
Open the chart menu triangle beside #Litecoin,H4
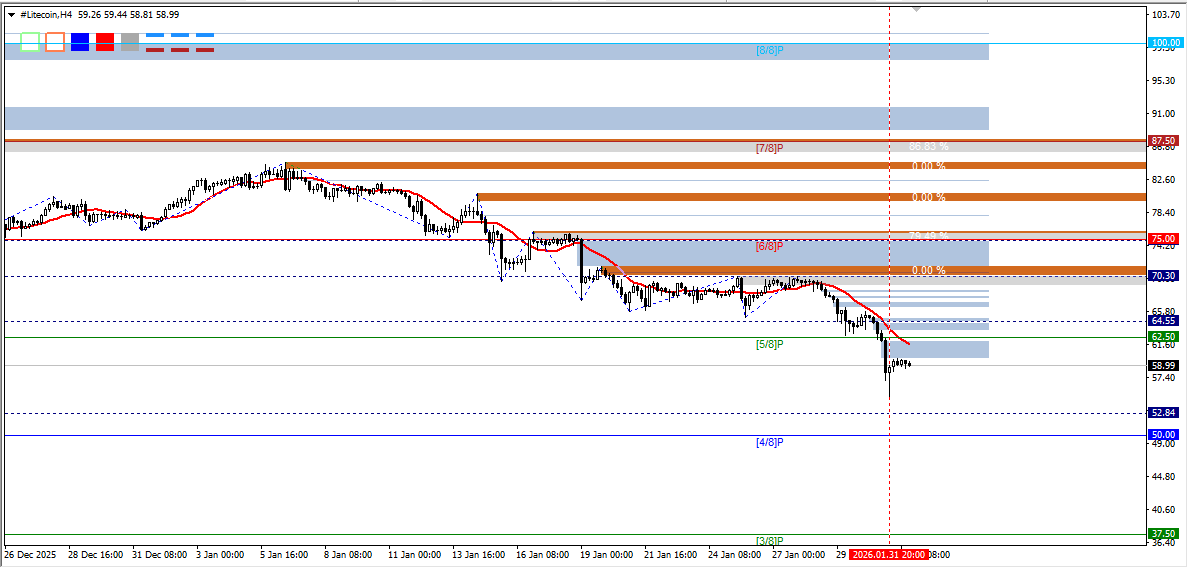pos(11,14)
